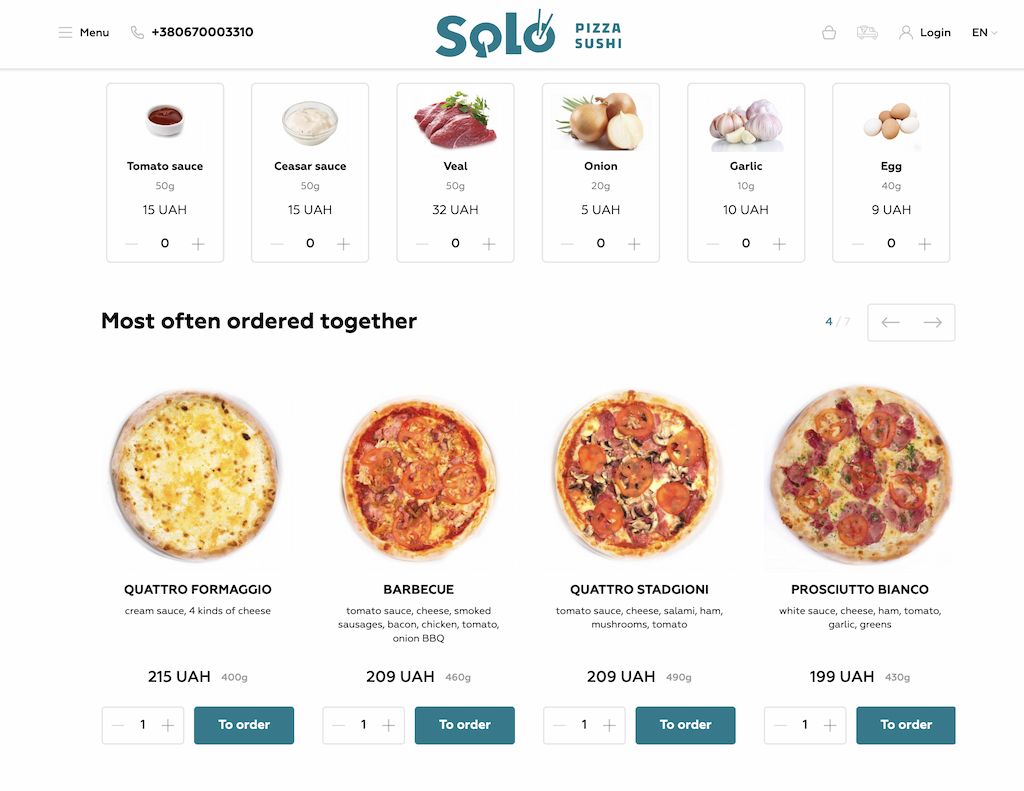Expand the EN language dropdown

[x=984, y=33]
